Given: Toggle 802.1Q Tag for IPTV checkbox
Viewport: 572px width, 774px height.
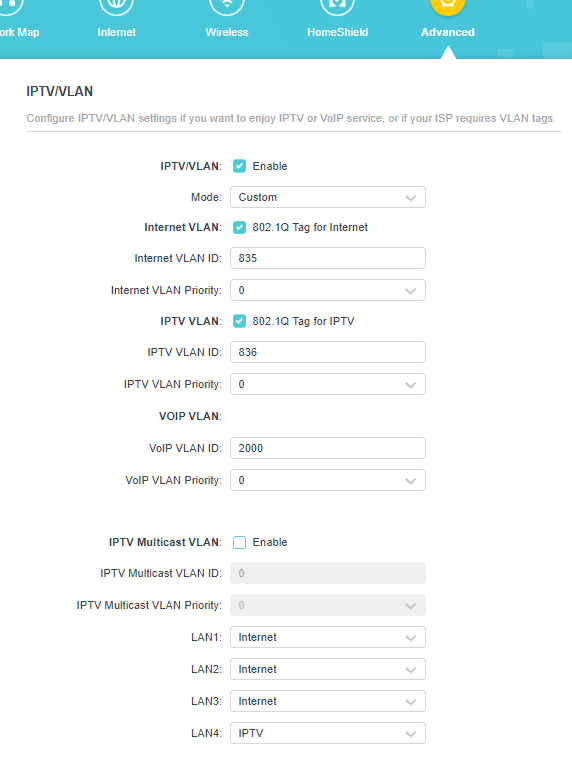Looking at the screenshot, I should (x=239, y=321).
